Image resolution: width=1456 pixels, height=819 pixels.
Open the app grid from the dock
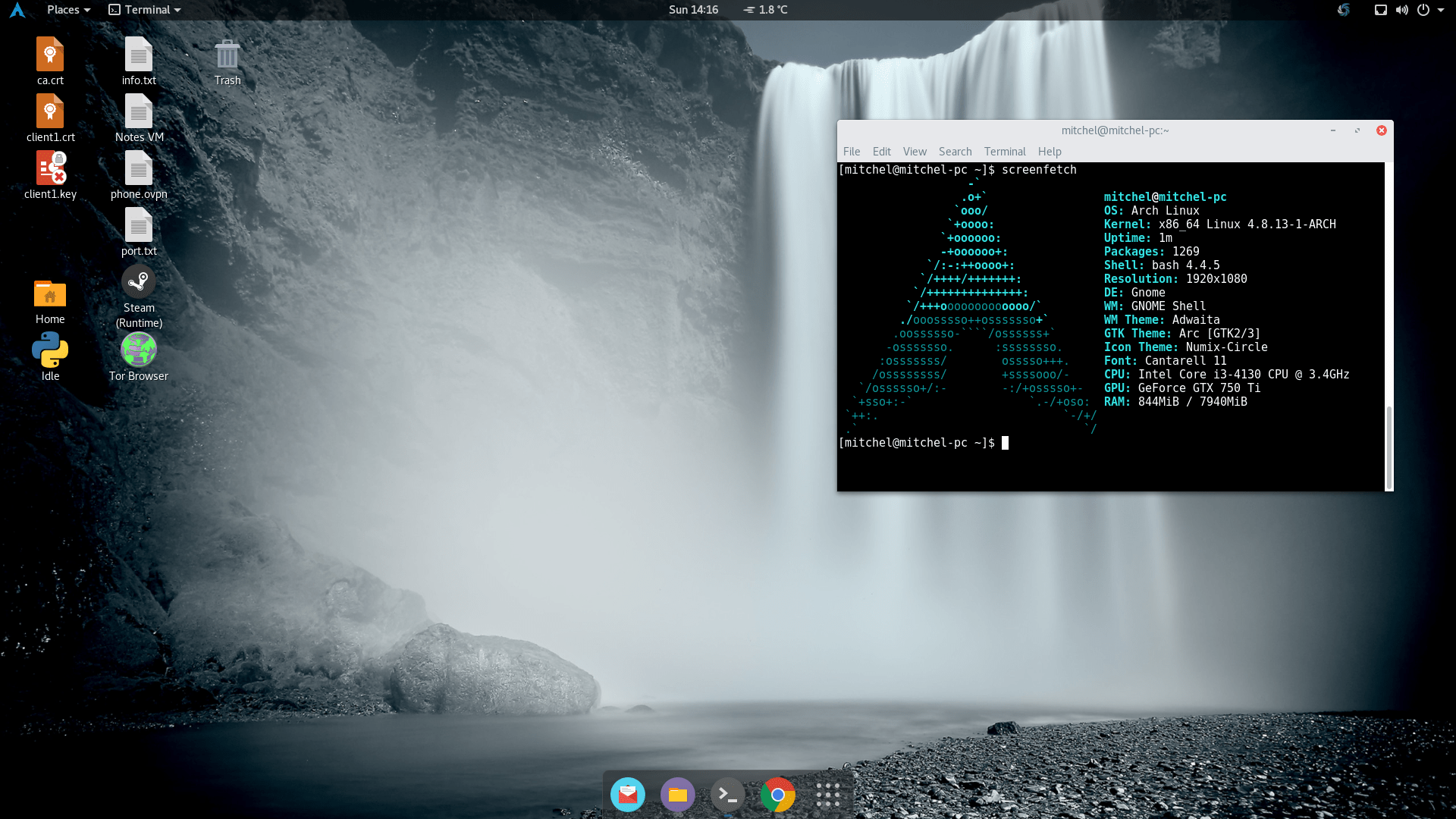(x=828, y=795)
